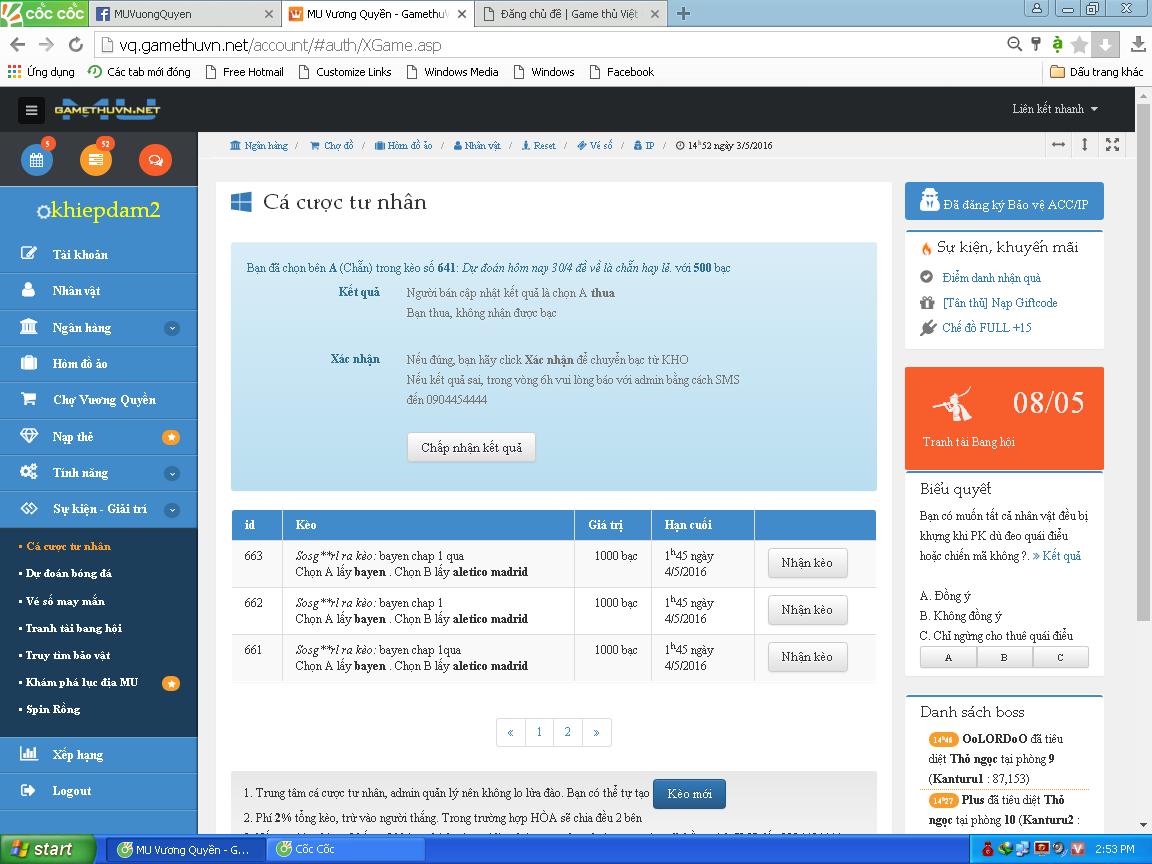Open the blue calendar notification icon

(x=37, y=160)
